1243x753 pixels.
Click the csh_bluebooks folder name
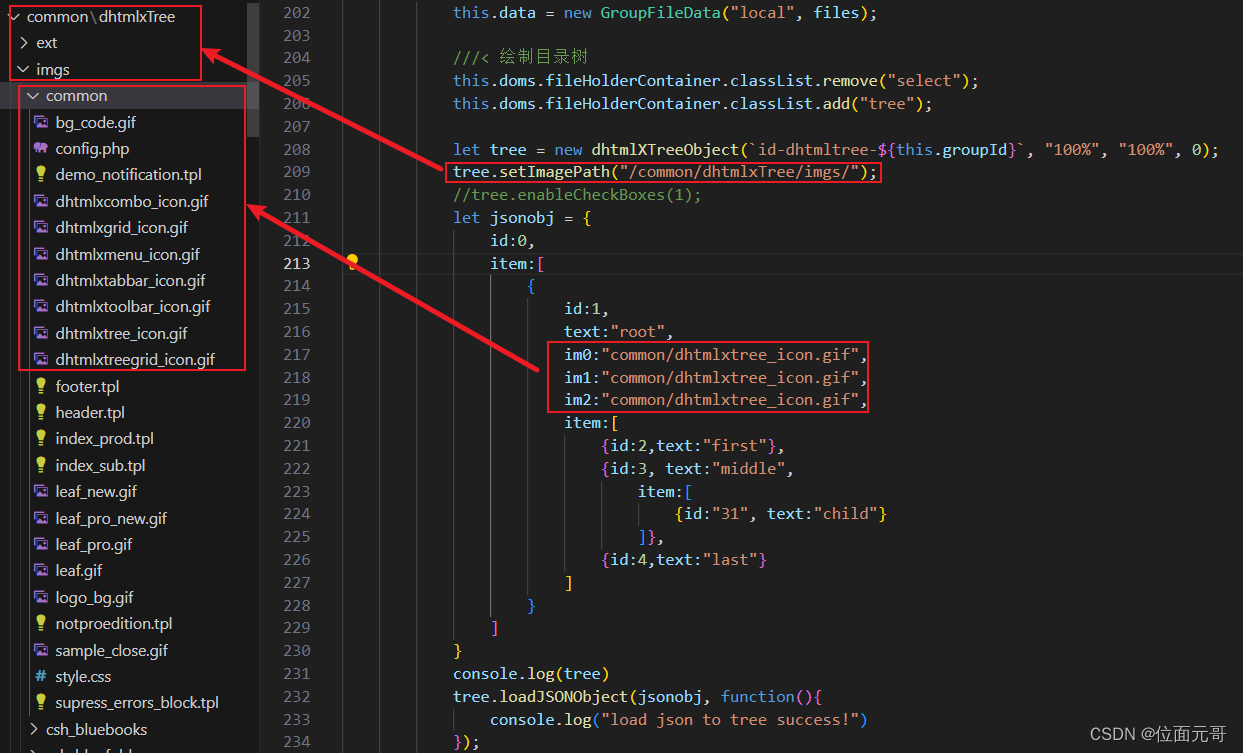[97, 730]
